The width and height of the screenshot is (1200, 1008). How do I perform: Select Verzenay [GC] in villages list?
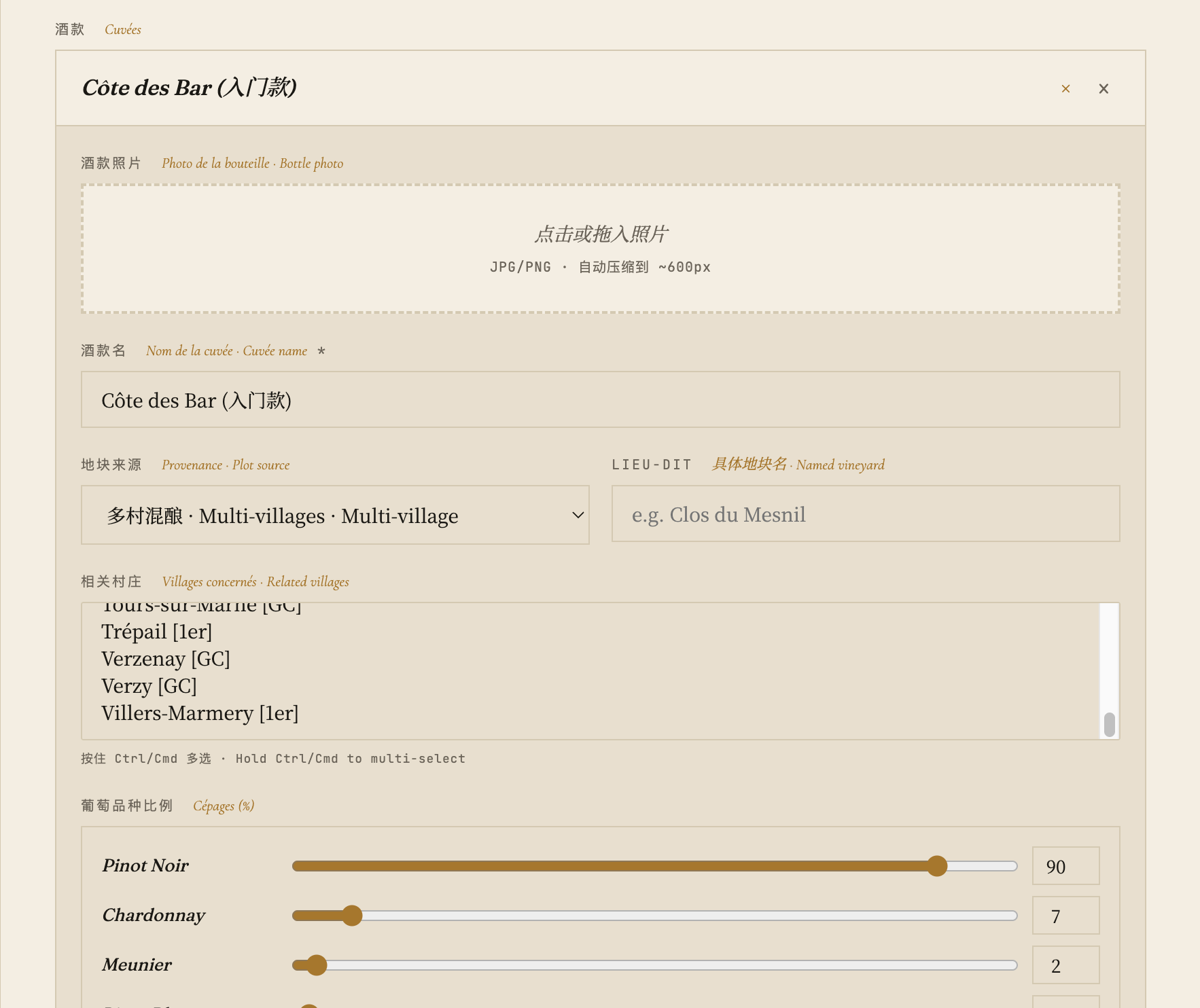(x=166, y=660)
